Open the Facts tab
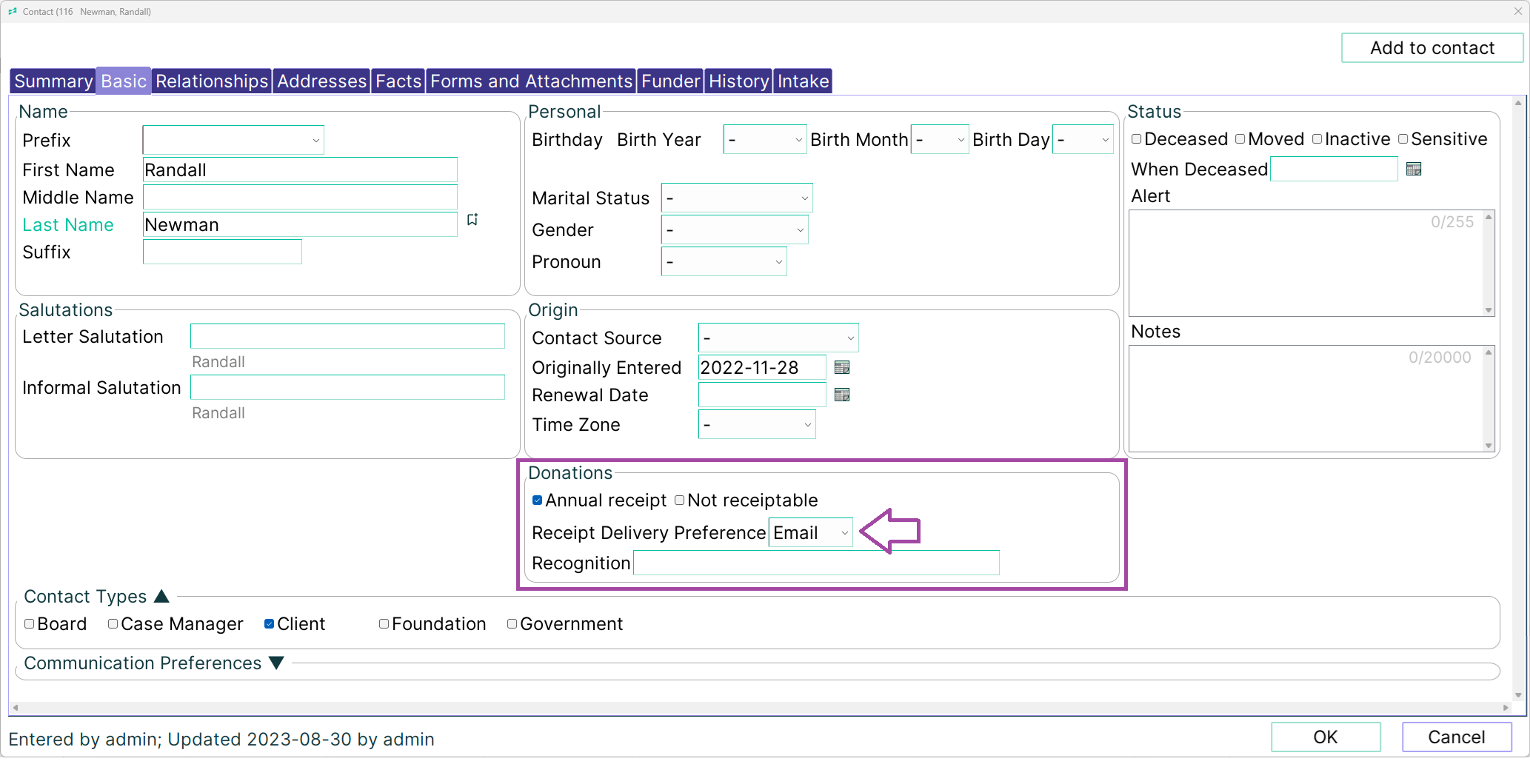Image resolution: width=1530 pixels, height=784 pixels. coord(398,81)
